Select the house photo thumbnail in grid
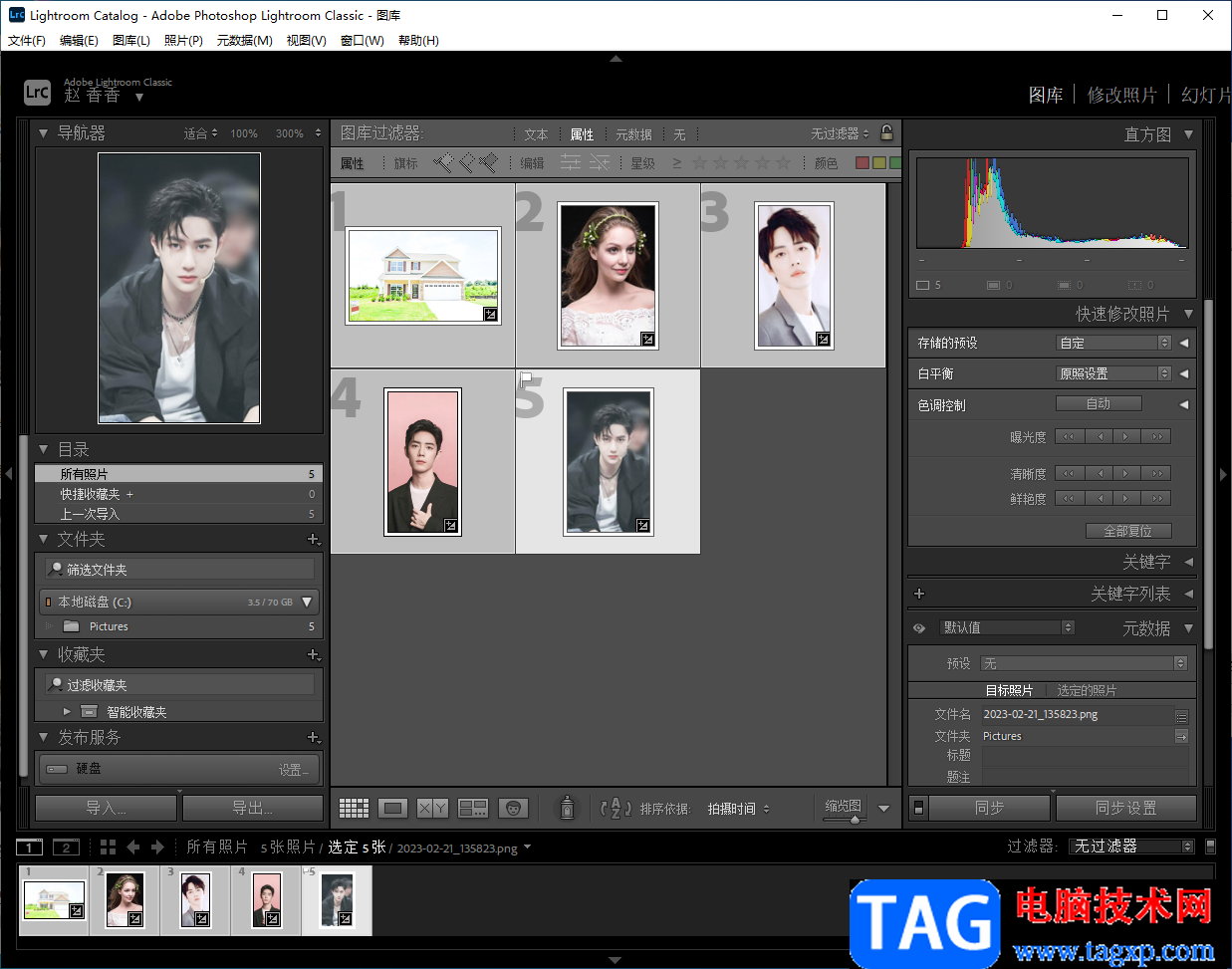This screenshot has height=969, width=1232. coord(423,275)
